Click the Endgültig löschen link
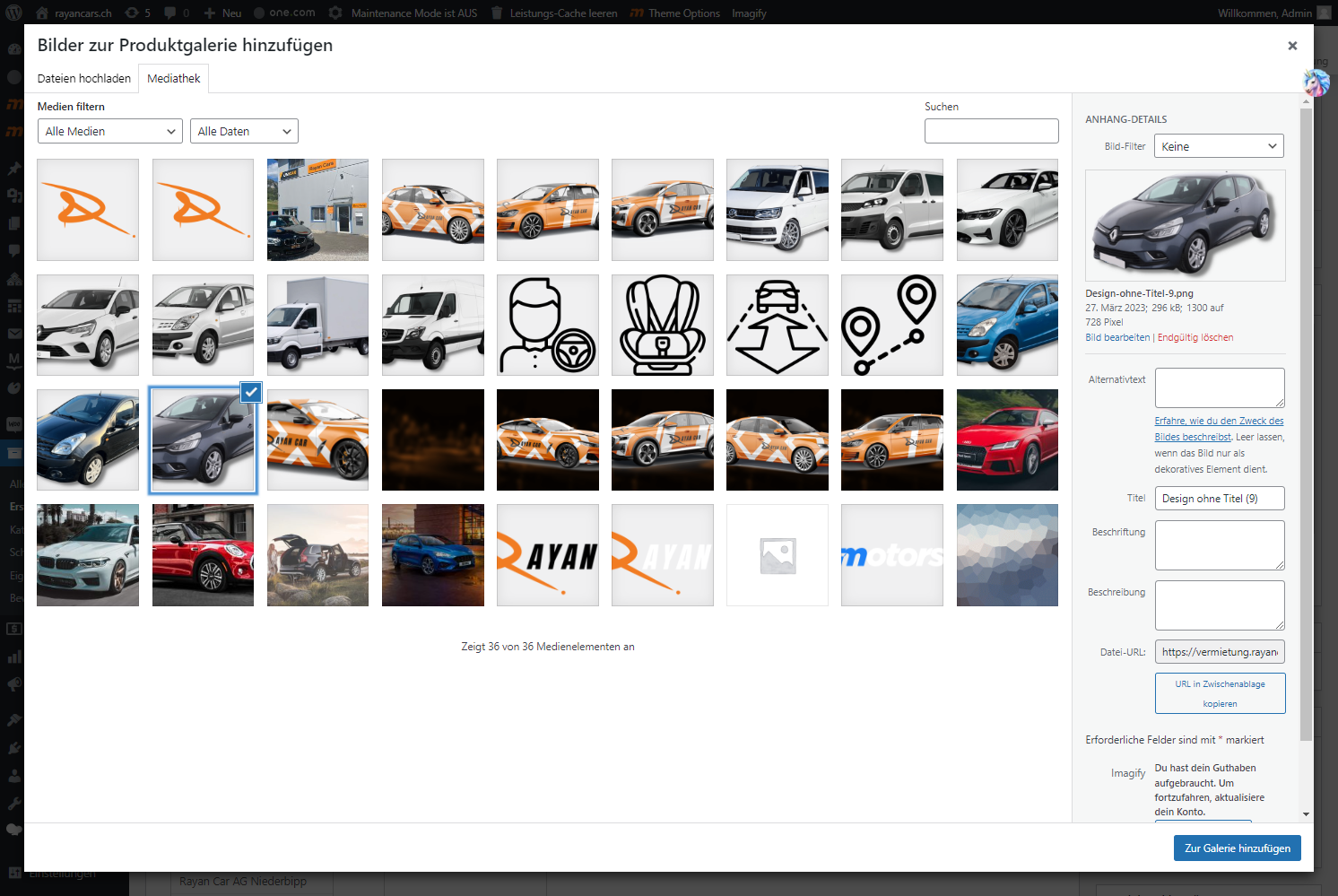 click(1195, 338)
